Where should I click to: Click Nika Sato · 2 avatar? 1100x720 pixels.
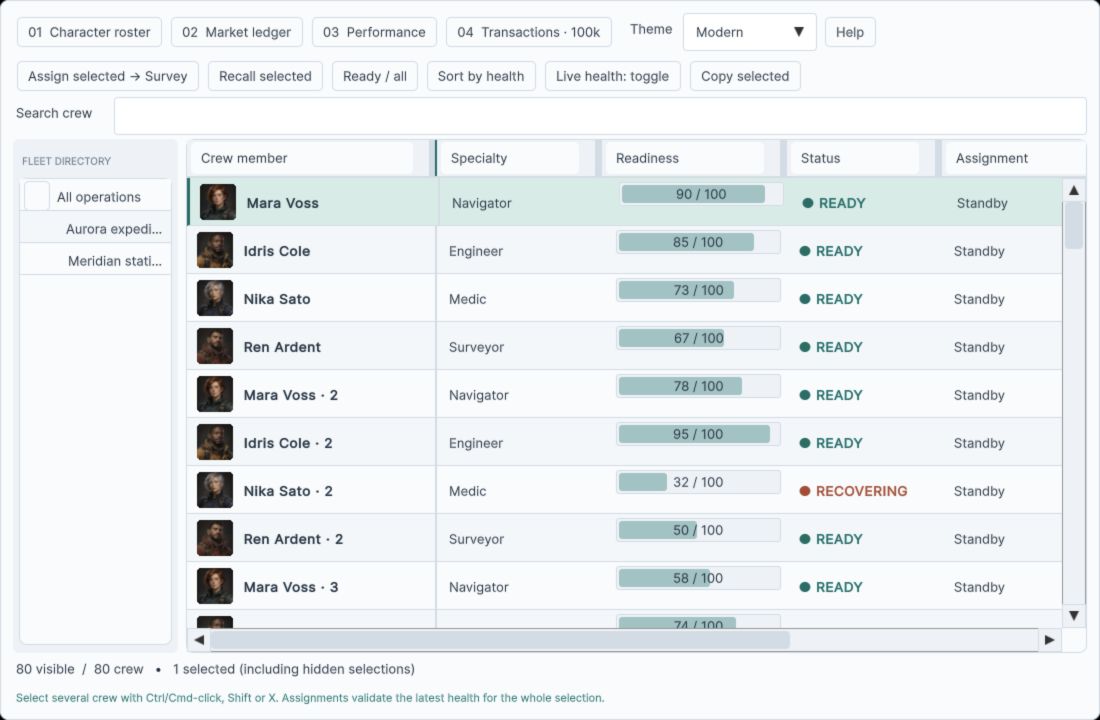(x=215, y=491)
